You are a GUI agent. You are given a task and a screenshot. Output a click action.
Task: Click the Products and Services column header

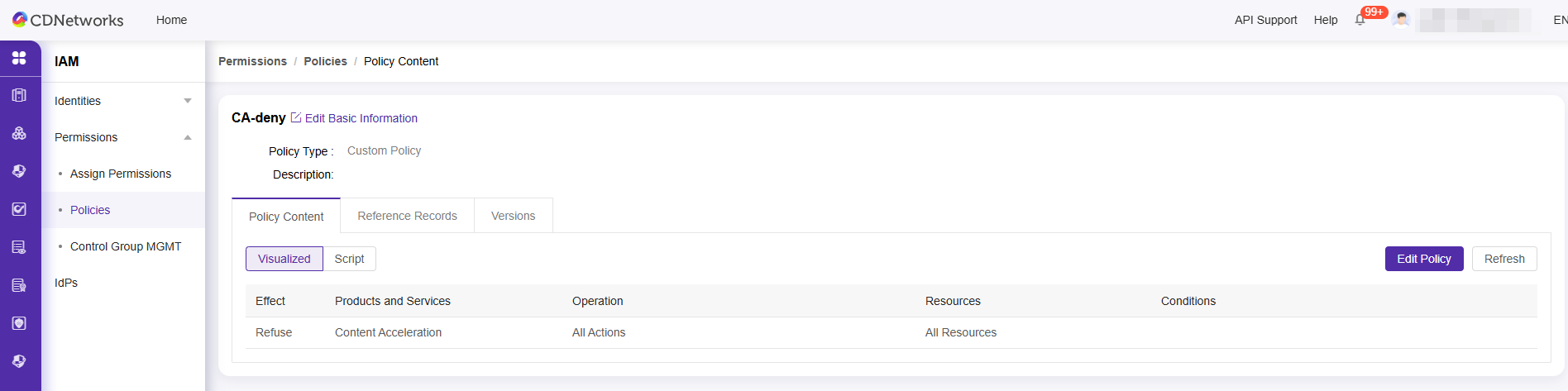[393, 301]
